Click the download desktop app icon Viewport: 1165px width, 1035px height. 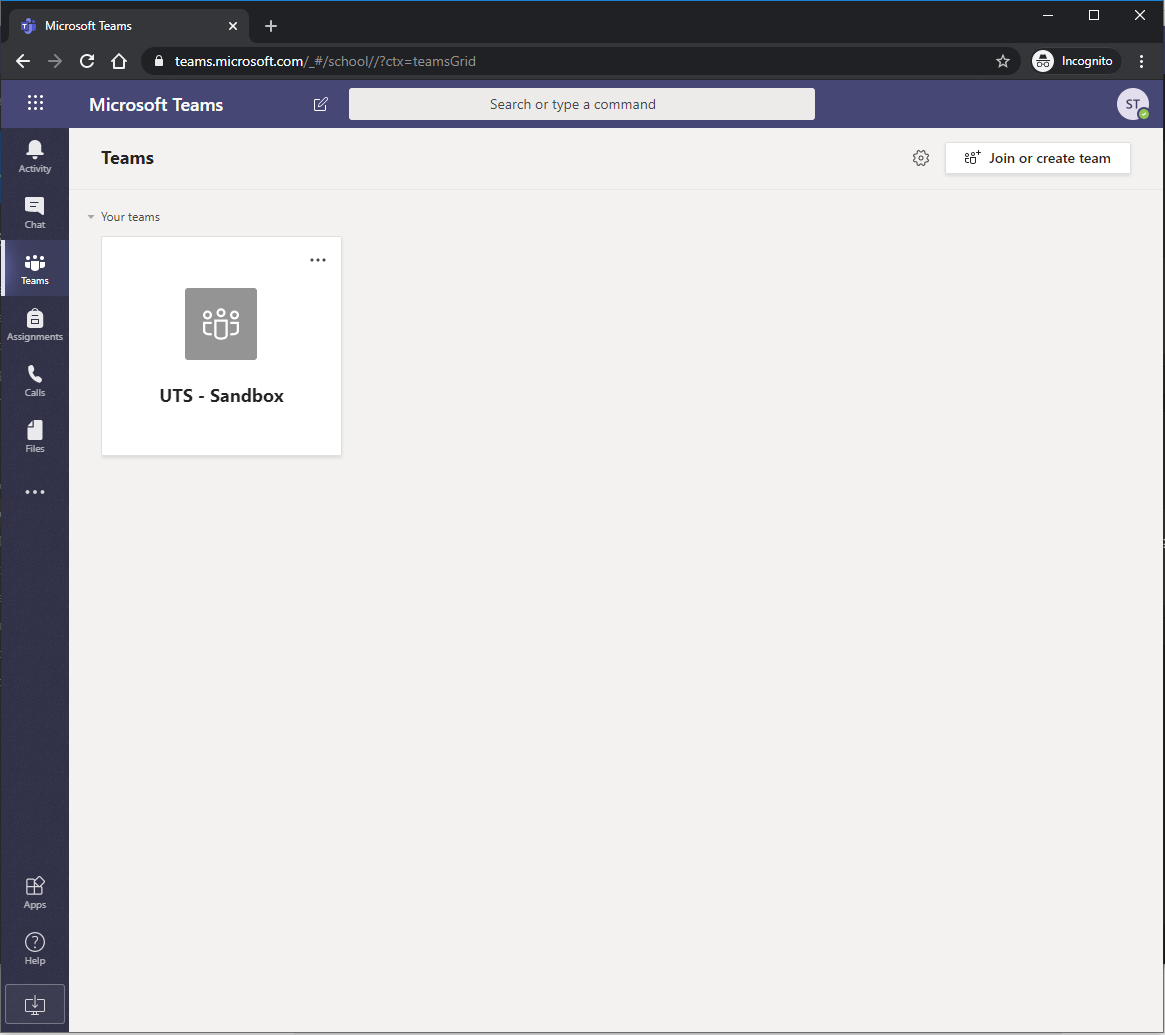pyautogui.click(x=35, y=1005)
